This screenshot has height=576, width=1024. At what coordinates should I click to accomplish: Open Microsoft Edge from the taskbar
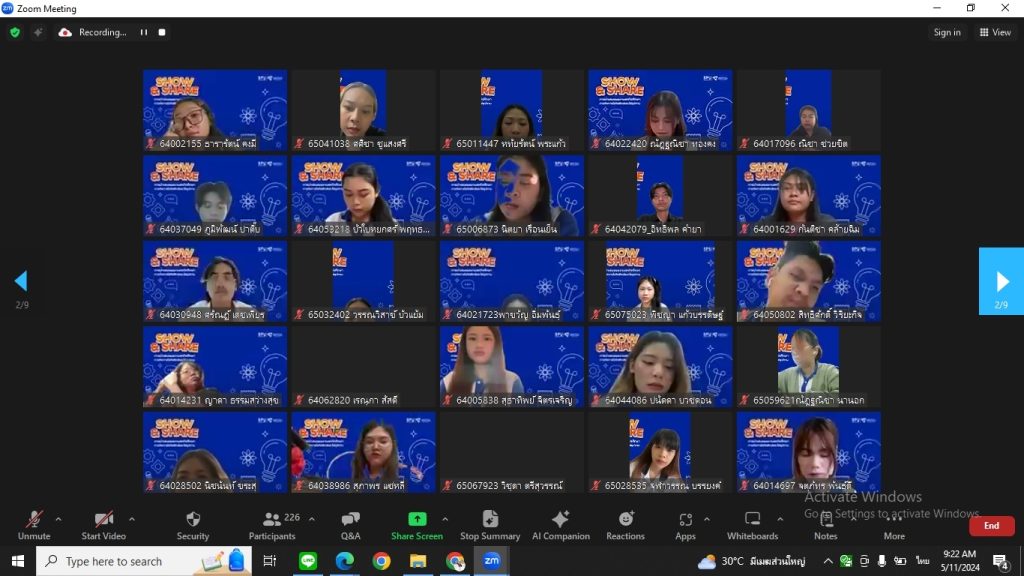pos(345,561)
